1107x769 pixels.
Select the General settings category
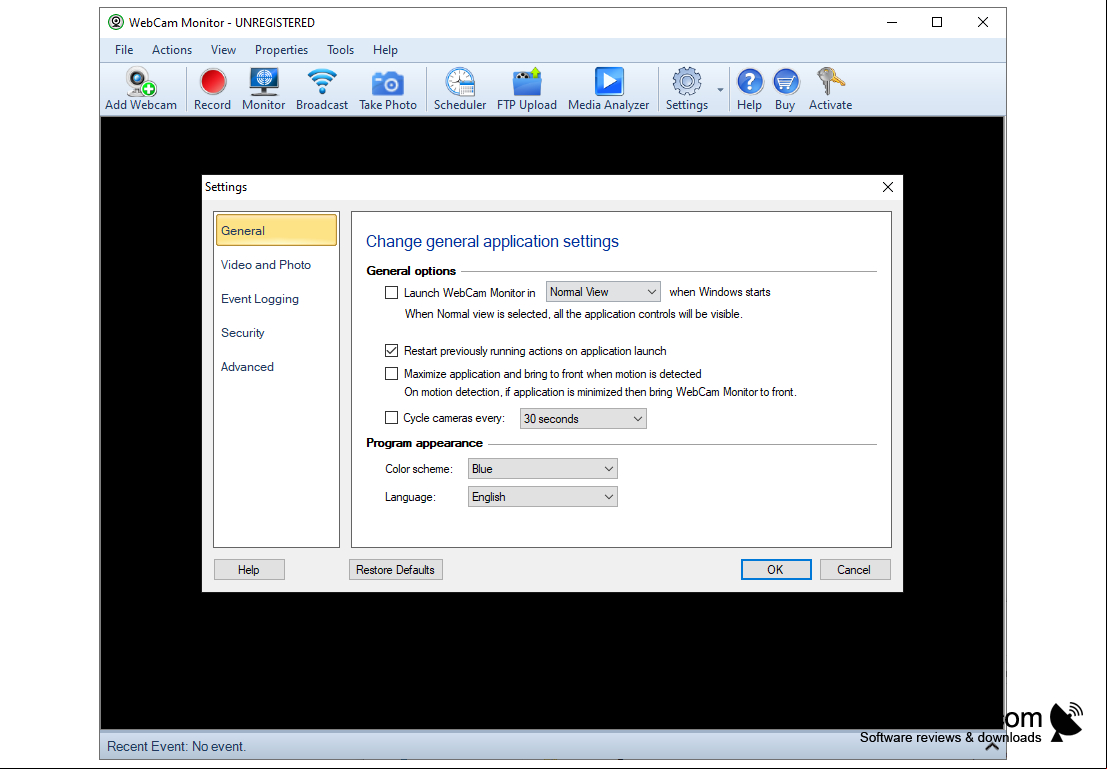(x=276, y=230)
